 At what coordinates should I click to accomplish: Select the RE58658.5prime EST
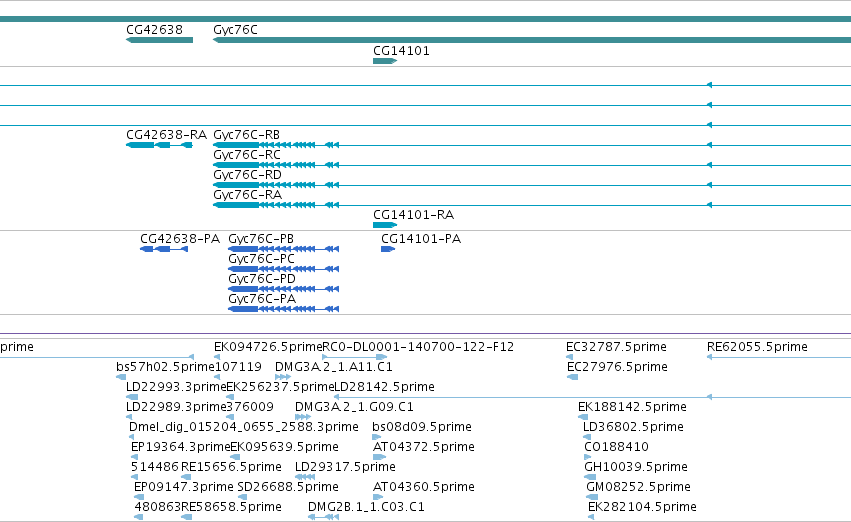tap(186, 518)
